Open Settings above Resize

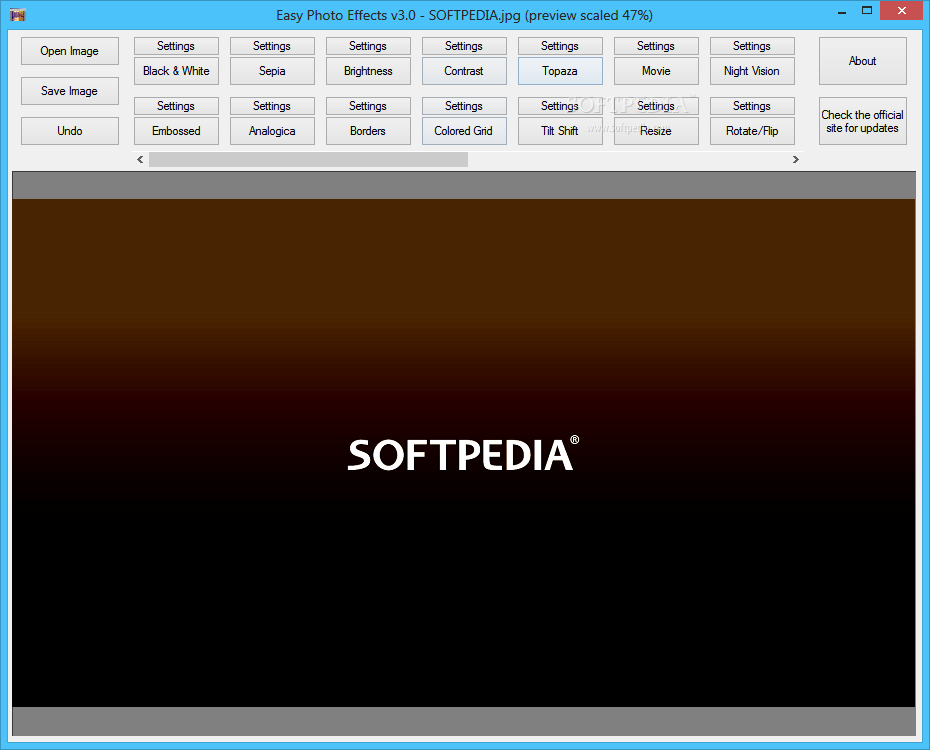tap(656, 106)
